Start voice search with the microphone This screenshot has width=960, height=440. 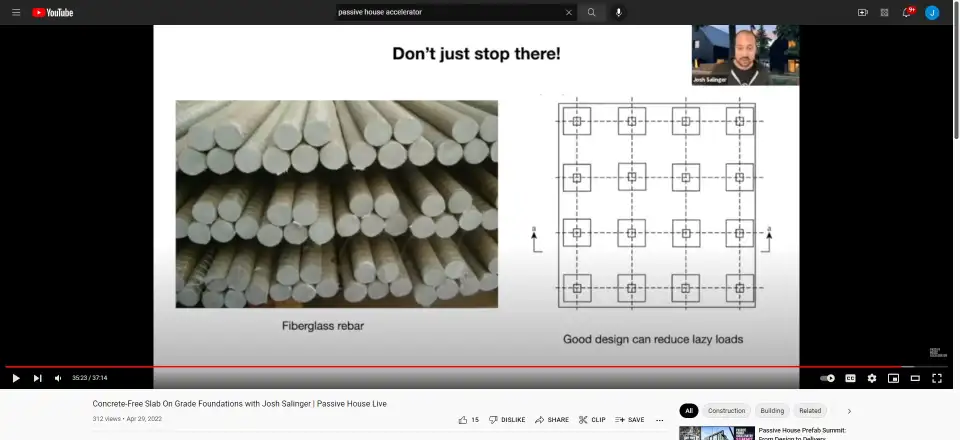click(618, 12)
